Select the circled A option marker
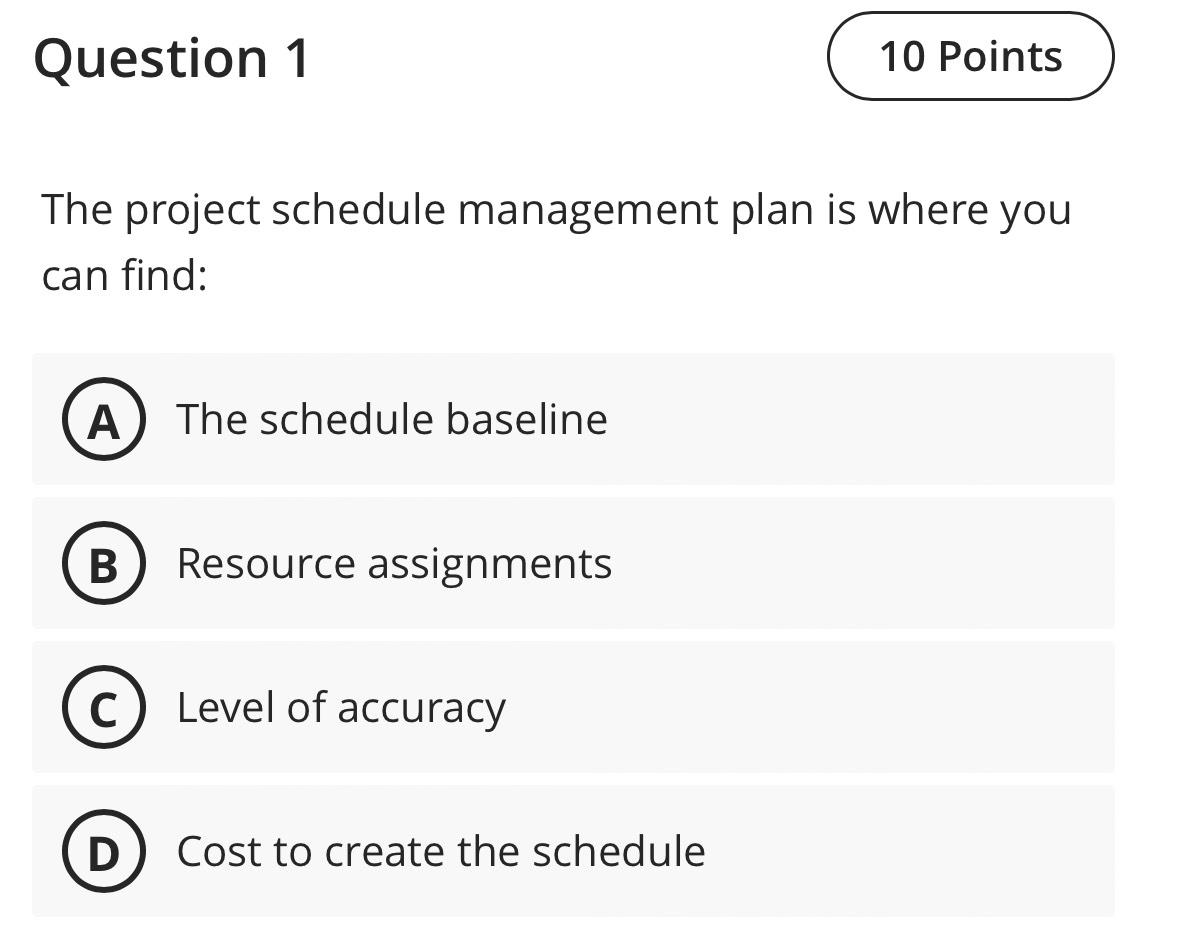The width and height of the screenshot is (1179, 951). (x=103, y=420)
